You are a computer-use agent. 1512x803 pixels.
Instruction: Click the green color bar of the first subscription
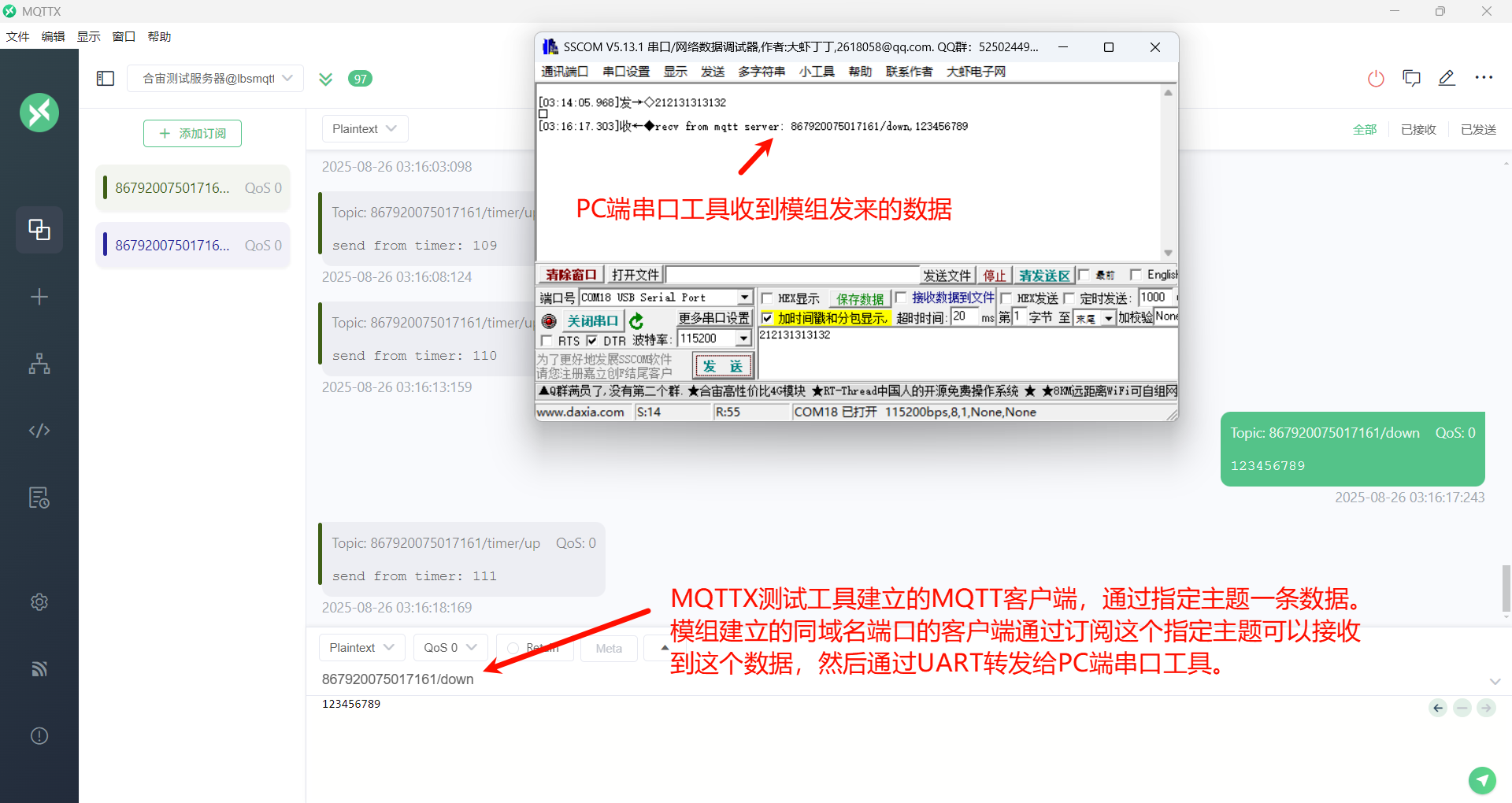point(105,188)
